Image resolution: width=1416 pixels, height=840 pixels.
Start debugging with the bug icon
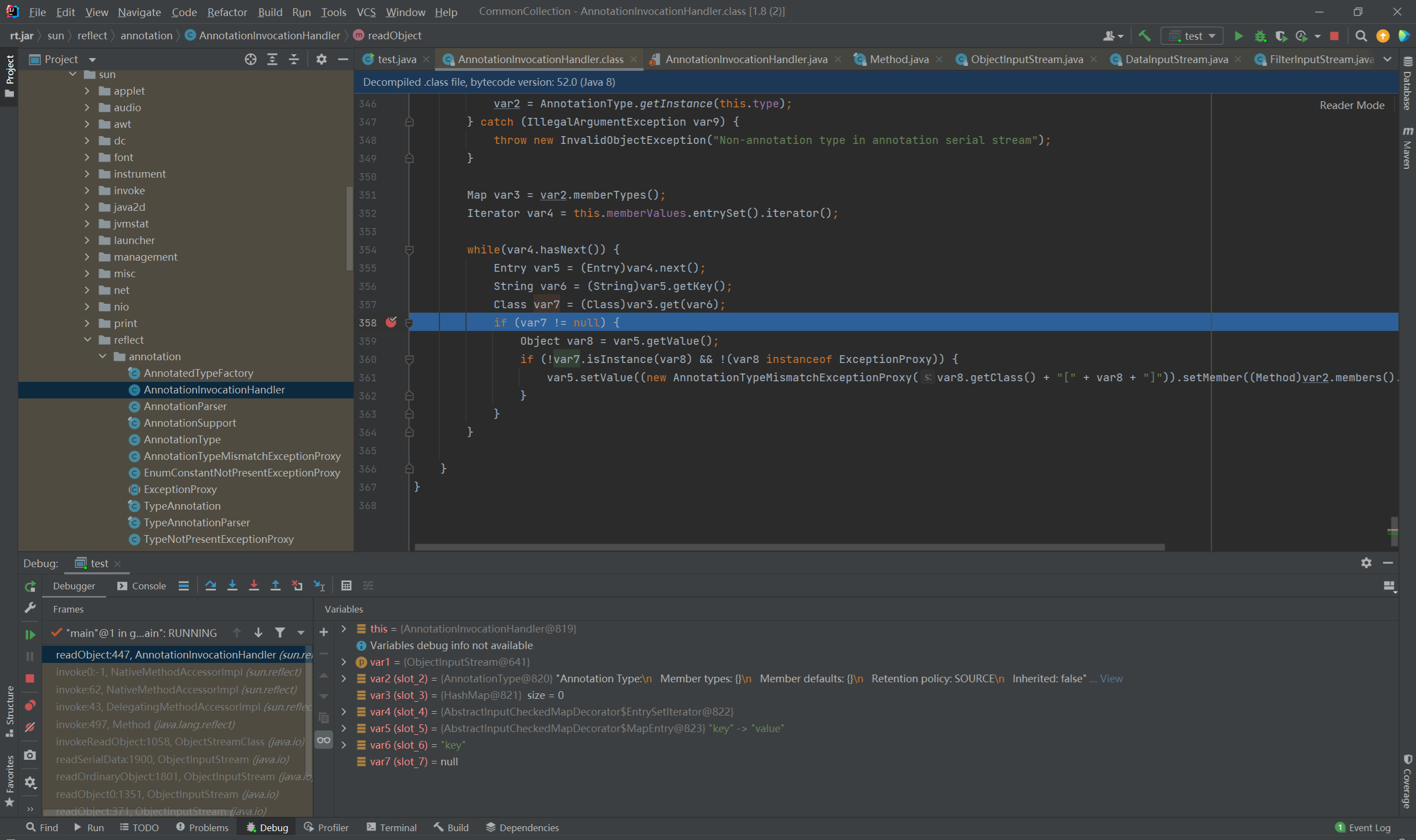[1260, 35]
